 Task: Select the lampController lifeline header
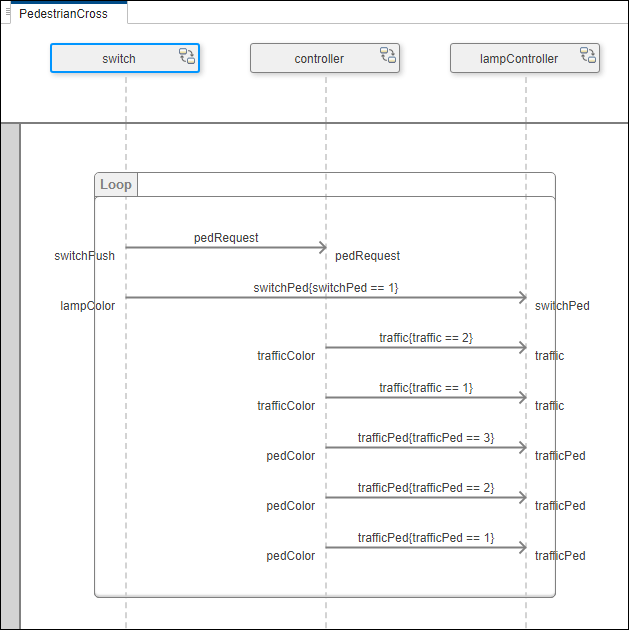click(x=519, y=59)
